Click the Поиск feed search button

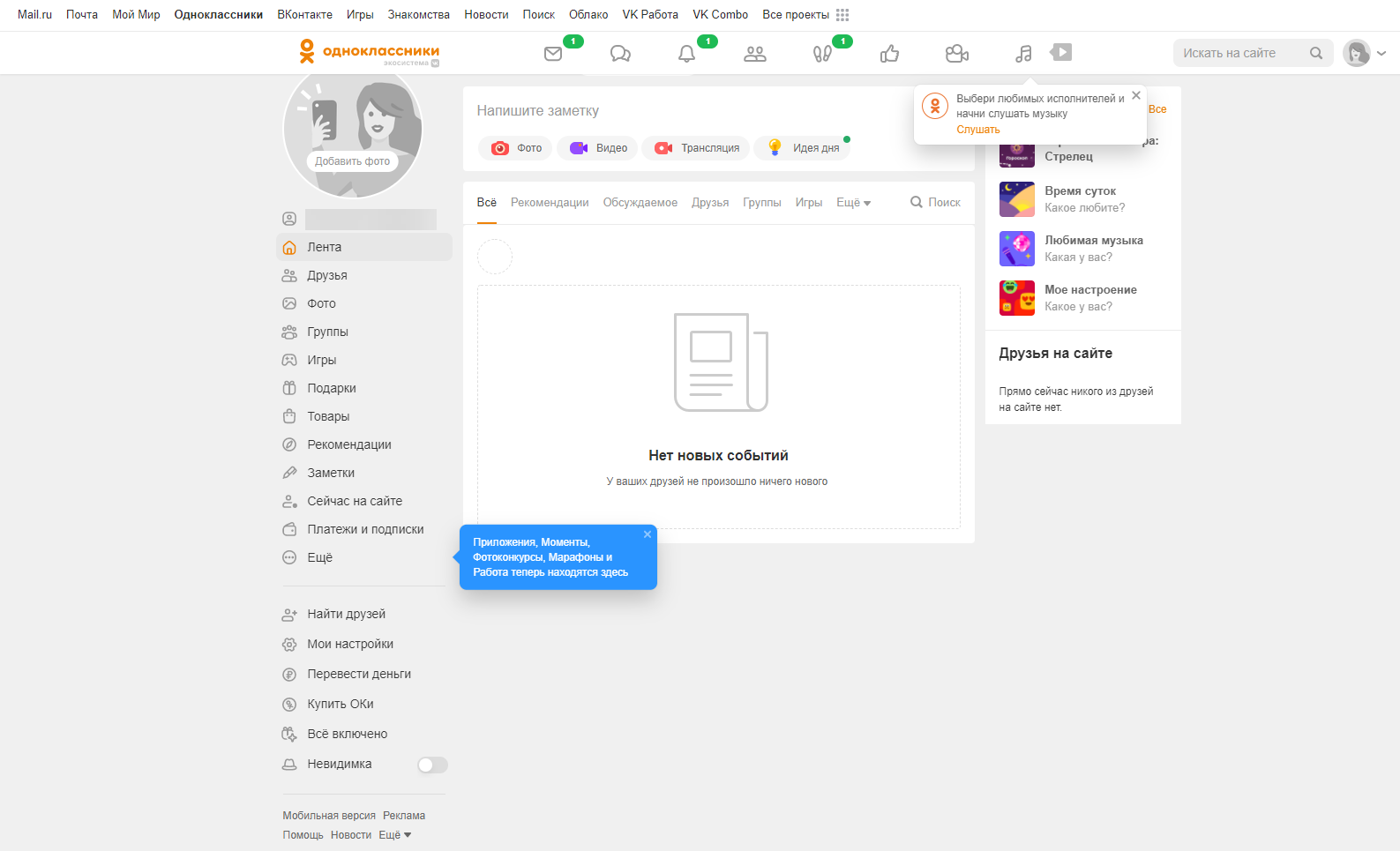tap(935, 203)
